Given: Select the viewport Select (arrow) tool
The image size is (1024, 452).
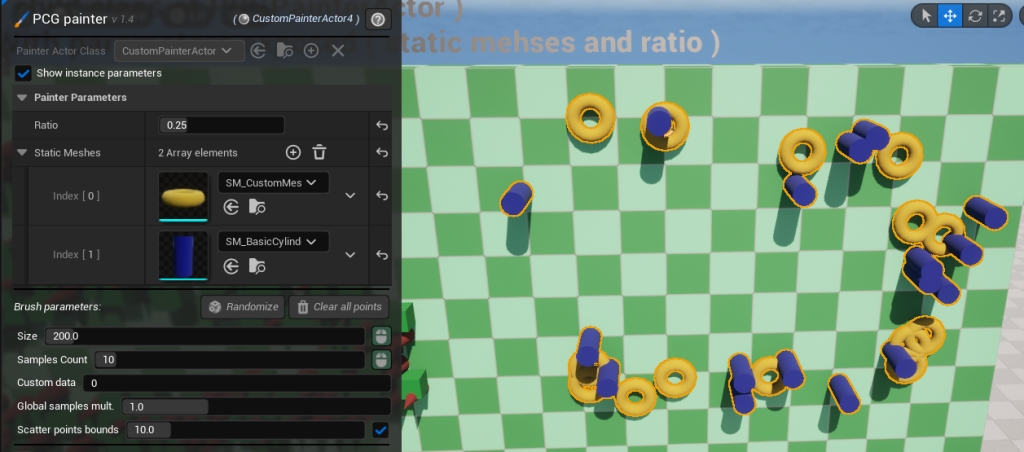Looking at the screenshot, I should 926,16.
